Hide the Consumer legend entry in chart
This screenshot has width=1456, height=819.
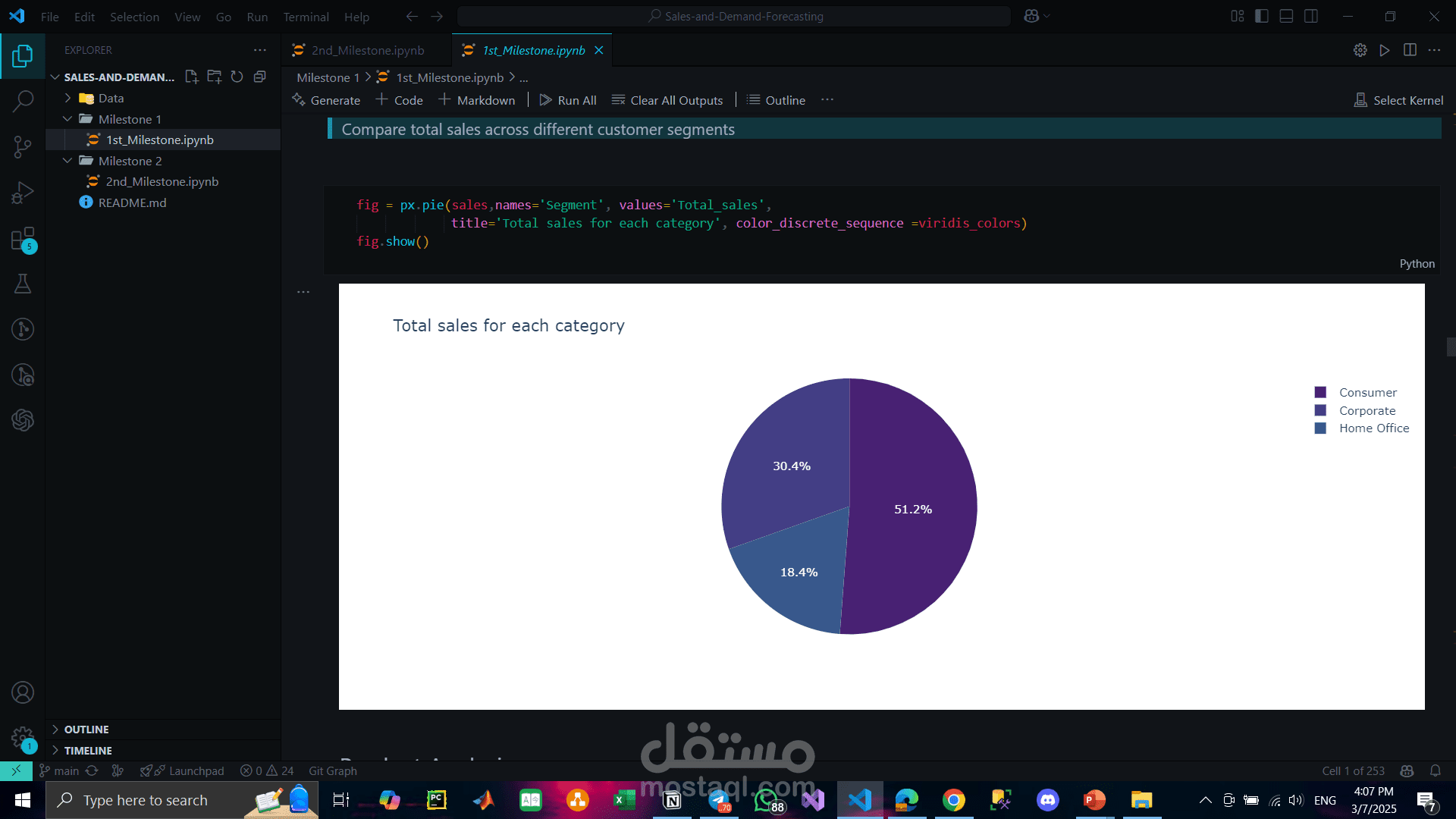pyautogui.click(x=1367, y=392)
